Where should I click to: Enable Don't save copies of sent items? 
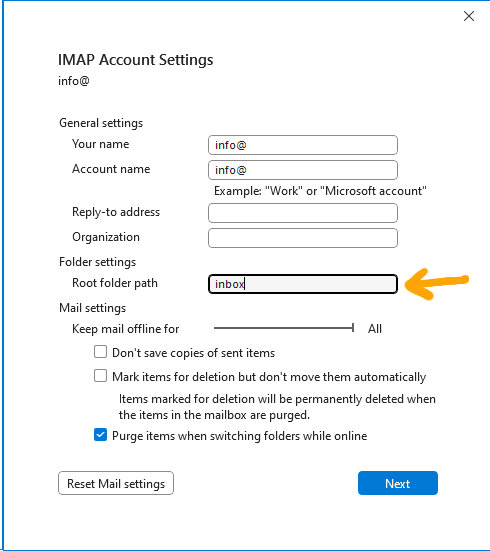(101, 352)
